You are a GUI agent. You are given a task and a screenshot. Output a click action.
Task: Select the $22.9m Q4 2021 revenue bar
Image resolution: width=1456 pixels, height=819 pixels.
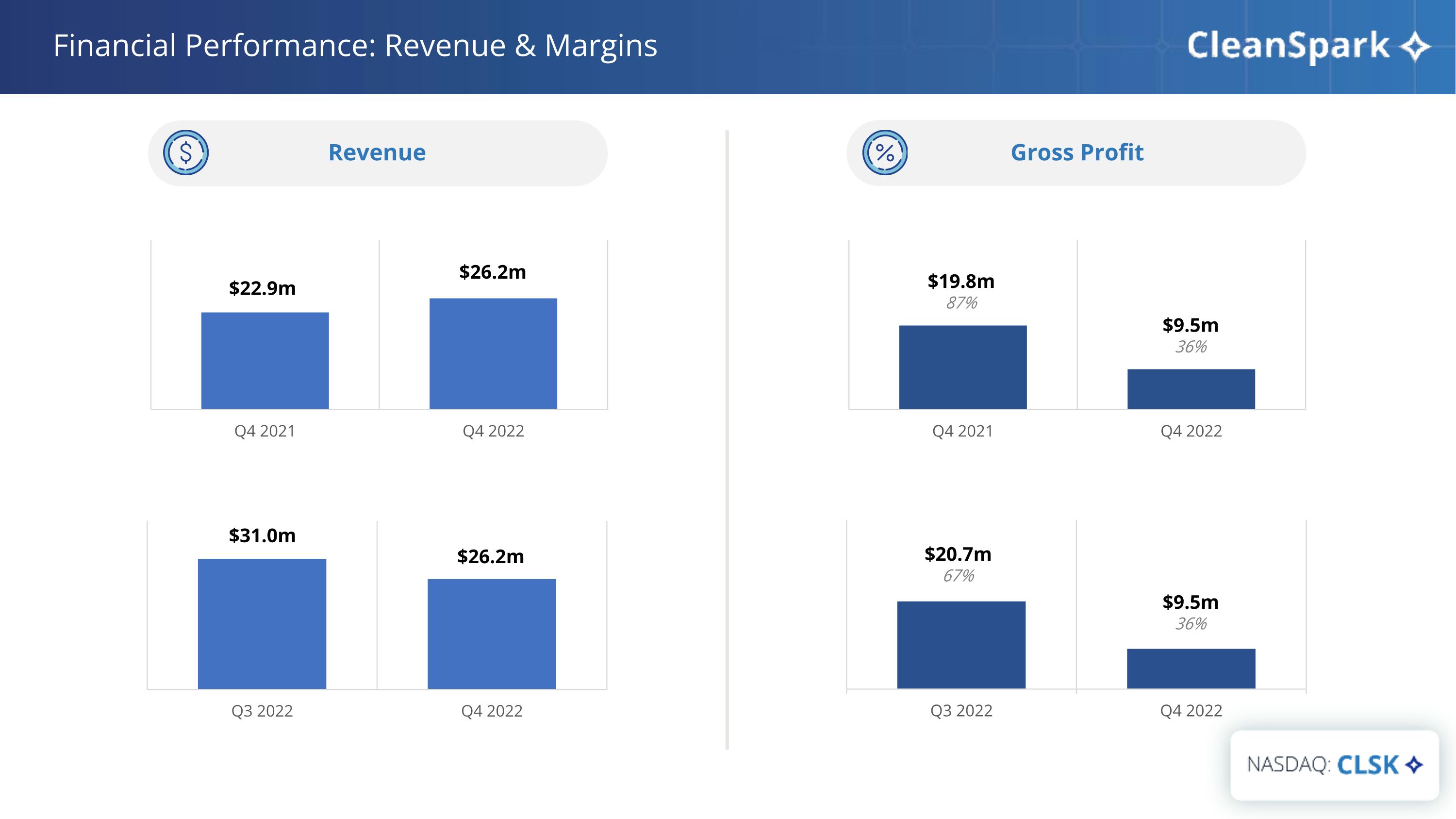(x=265, y=361)
